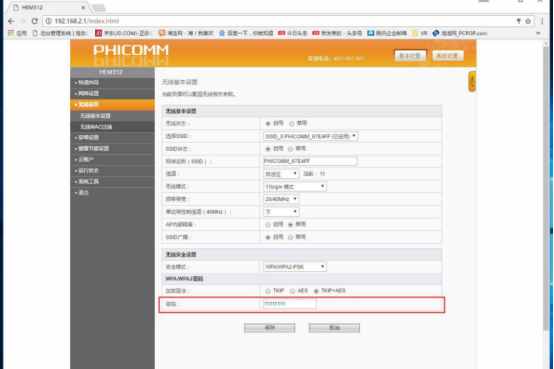Open 快速向导 in the sidebar
This screenshot has width=554, height=369.
[x=112, y=82]
